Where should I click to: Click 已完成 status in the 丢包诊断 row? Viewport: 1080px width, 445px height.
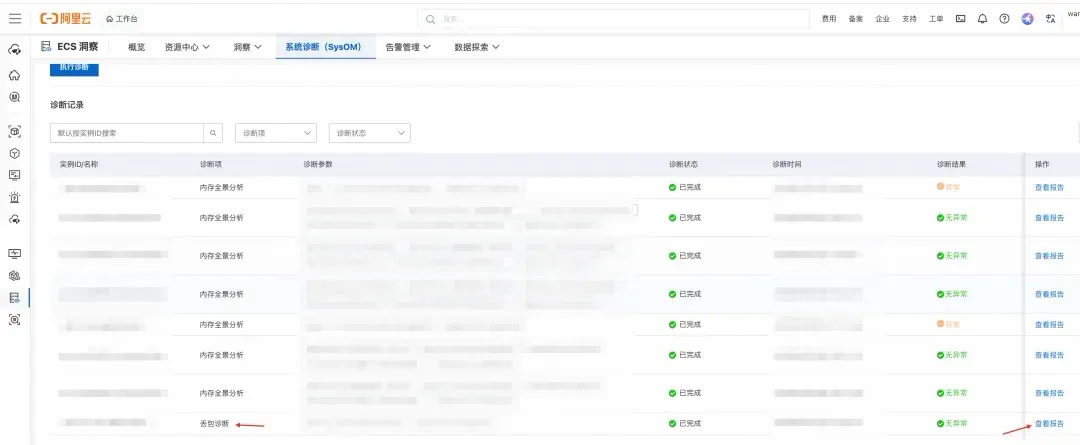685,424
